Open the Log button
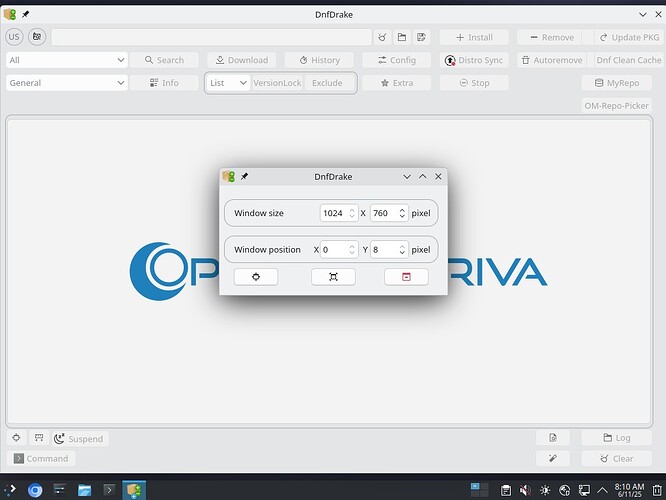 617,438
